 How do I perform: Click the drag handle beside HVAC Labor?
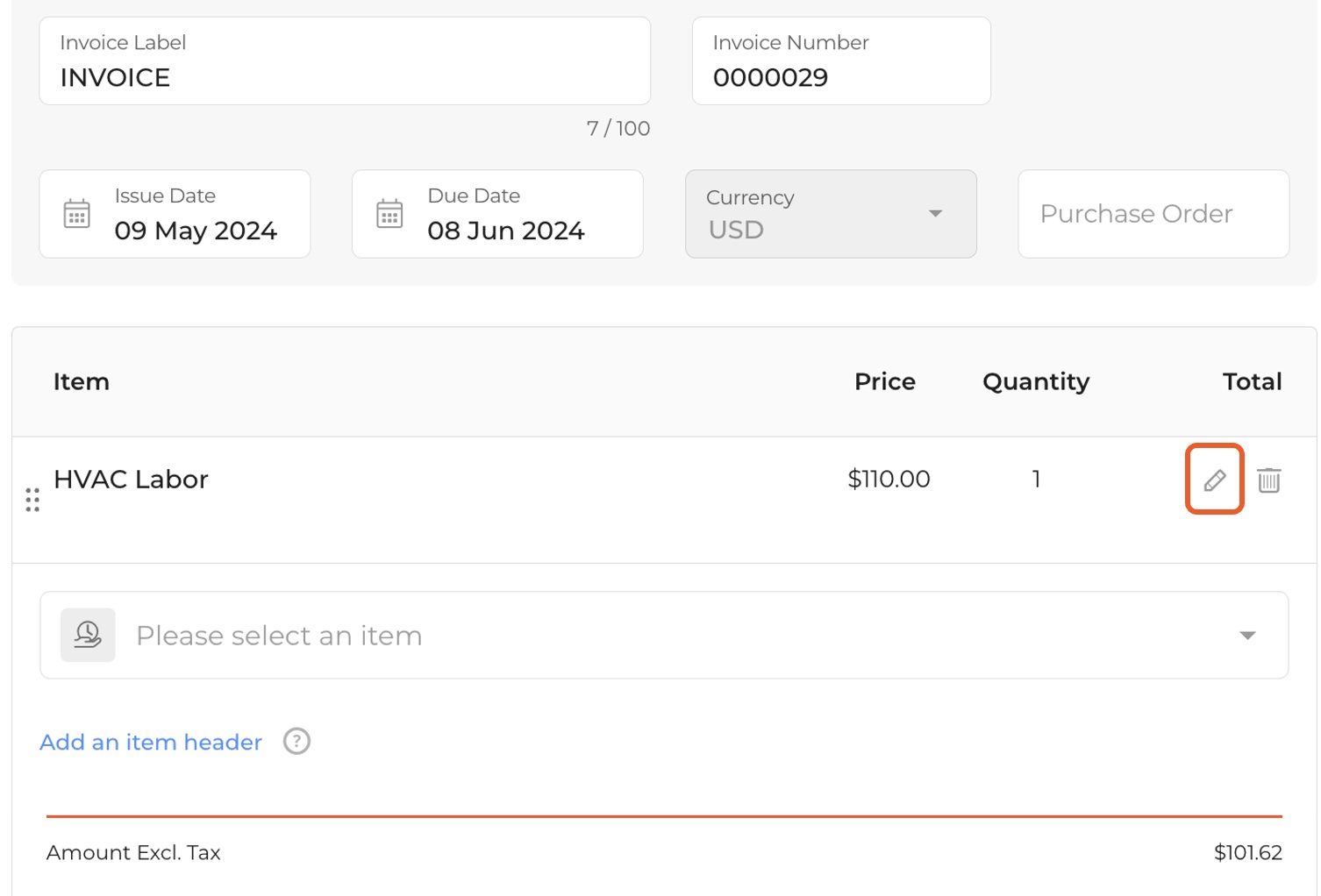(32, 500)
